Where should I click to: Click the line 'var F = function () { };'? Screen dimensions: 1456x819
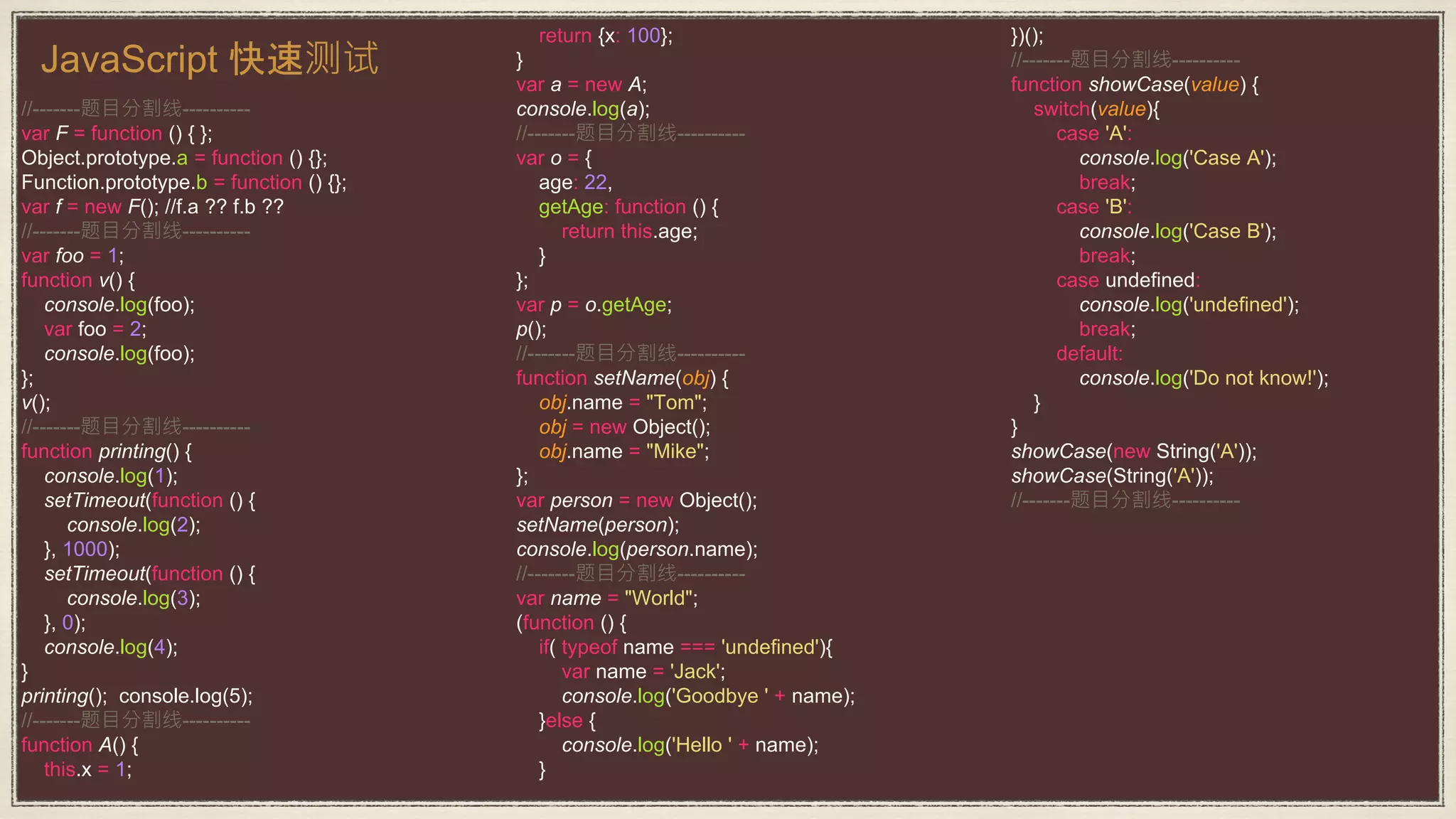[117, 134]
